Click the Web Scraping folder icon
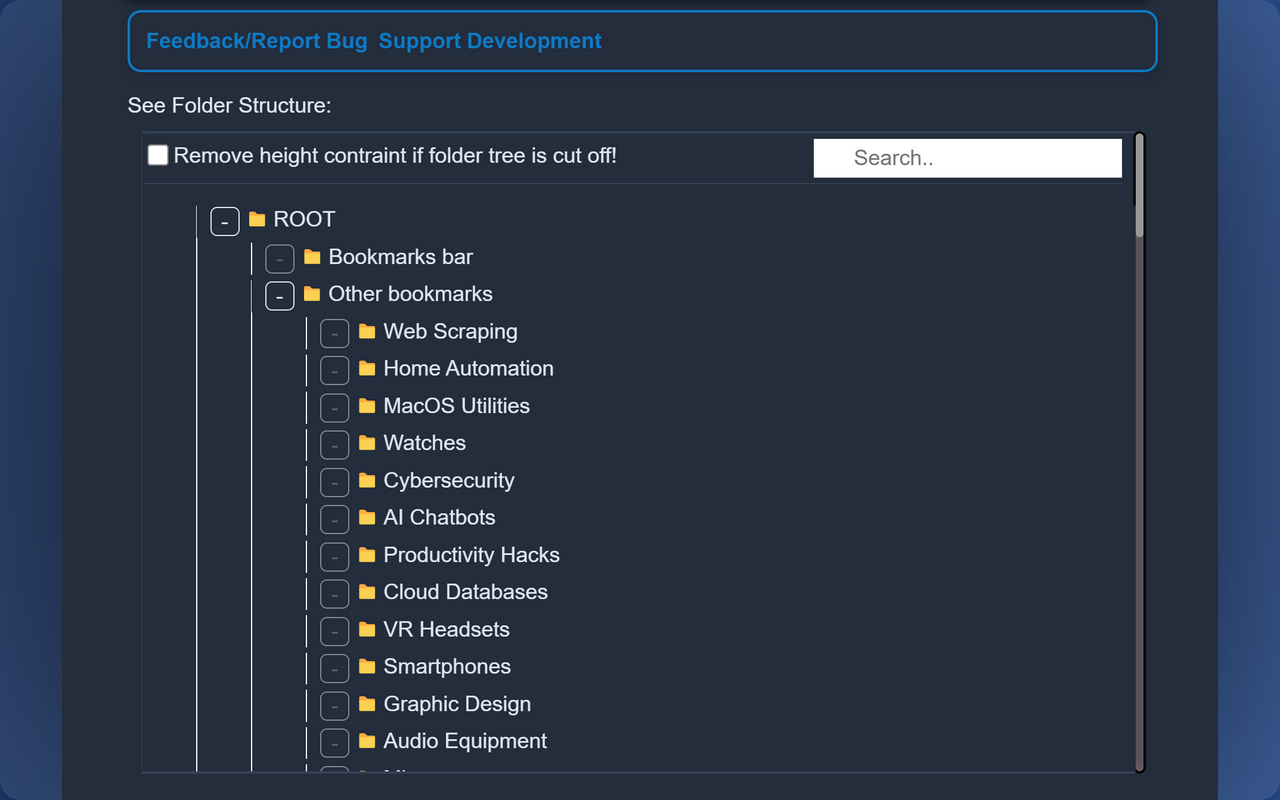The height and width of the screenshot is (800, 1280). 367,331
